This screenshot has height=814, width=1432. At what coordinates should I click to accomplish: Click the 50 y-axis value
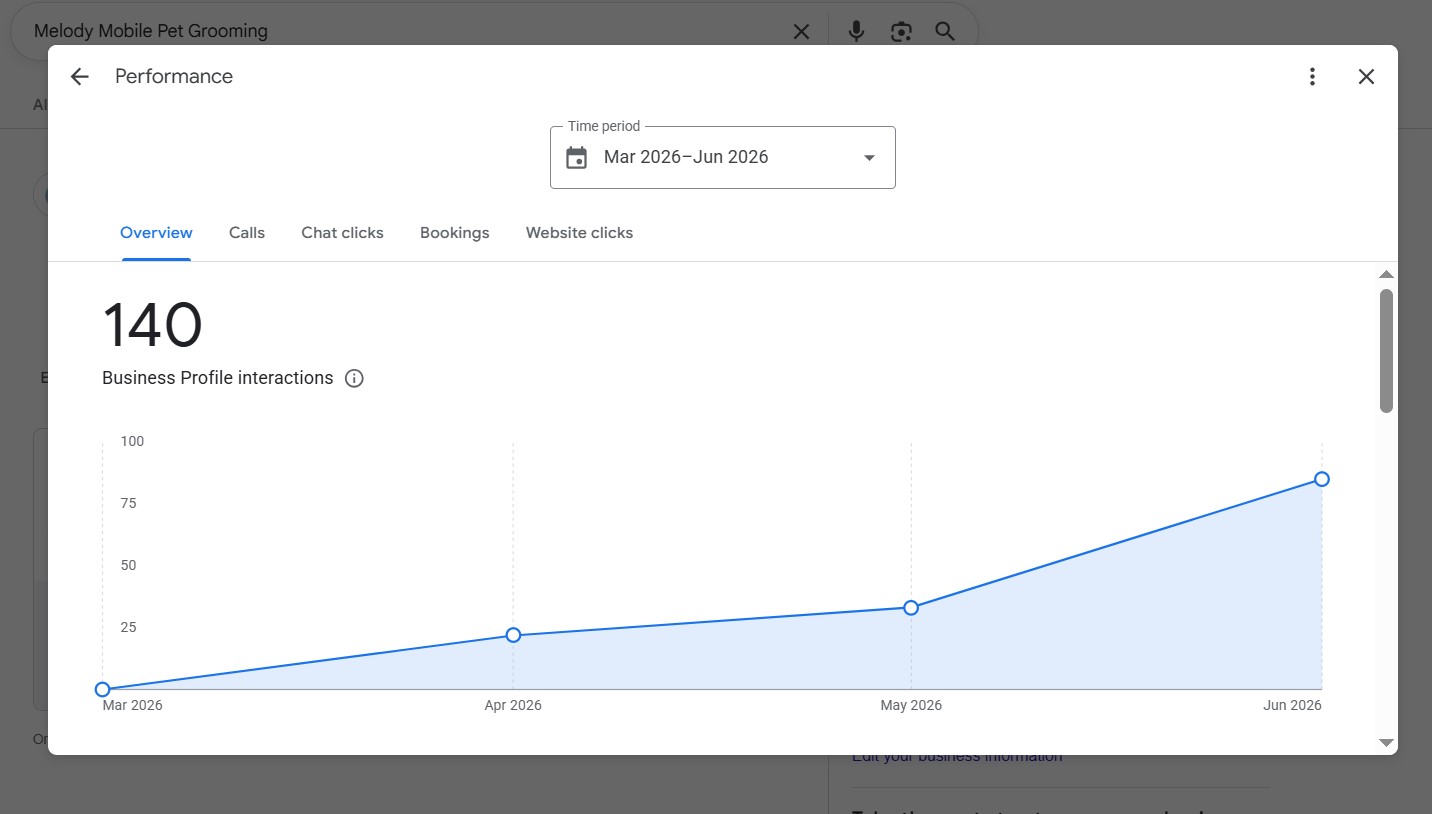click(128, 565)
